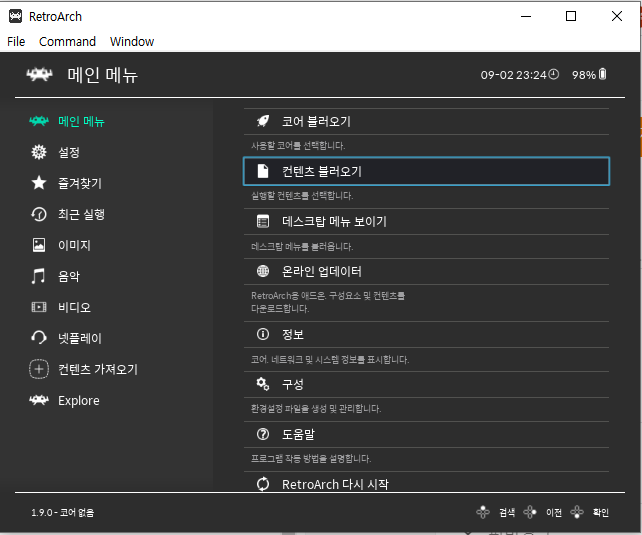Click version text 1.9.0 - 코어 없음
This screenshot has height=535, width=642.
[63, 512]
